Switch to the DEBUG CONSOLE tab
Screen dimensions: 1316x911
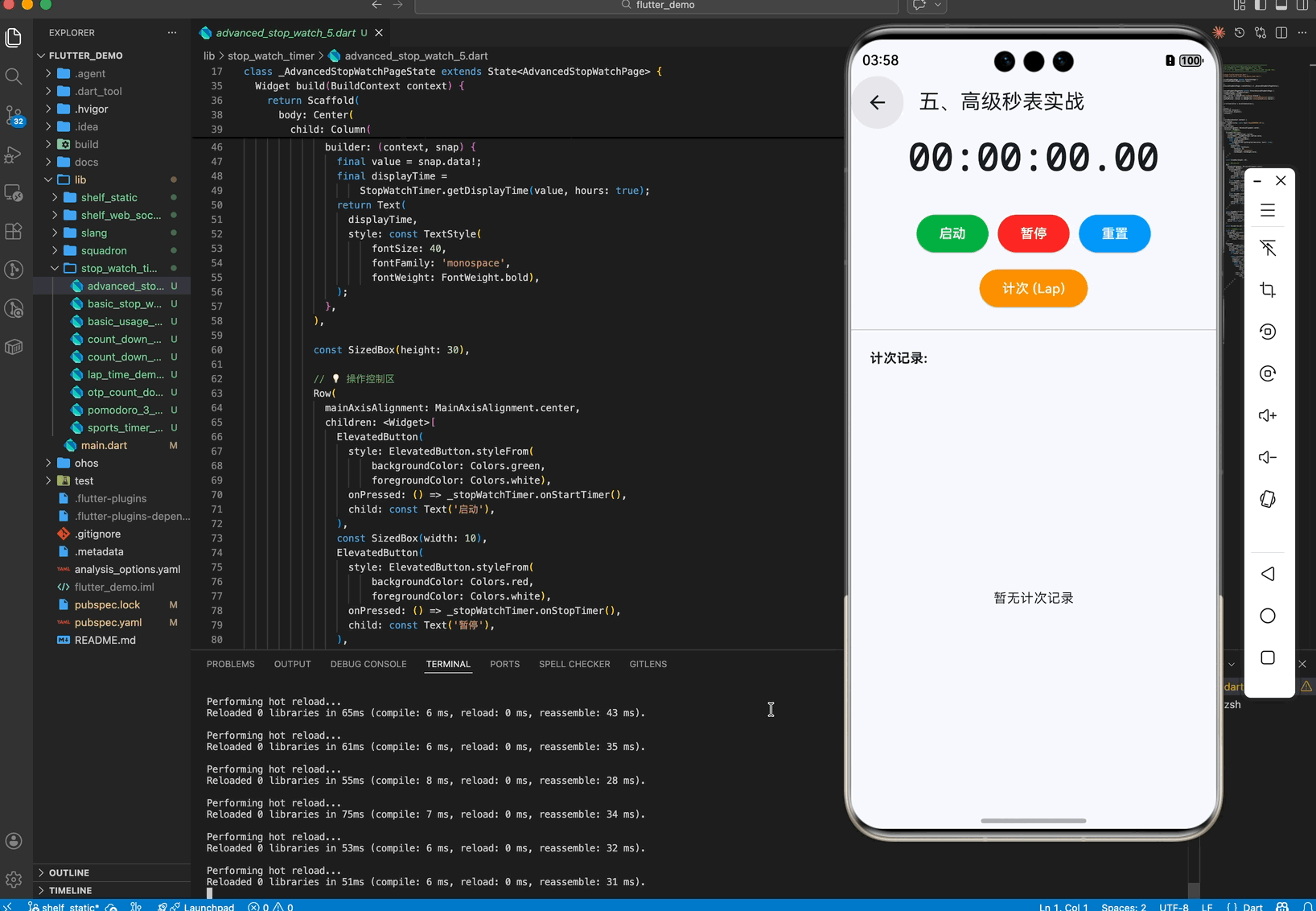point(368,664)
